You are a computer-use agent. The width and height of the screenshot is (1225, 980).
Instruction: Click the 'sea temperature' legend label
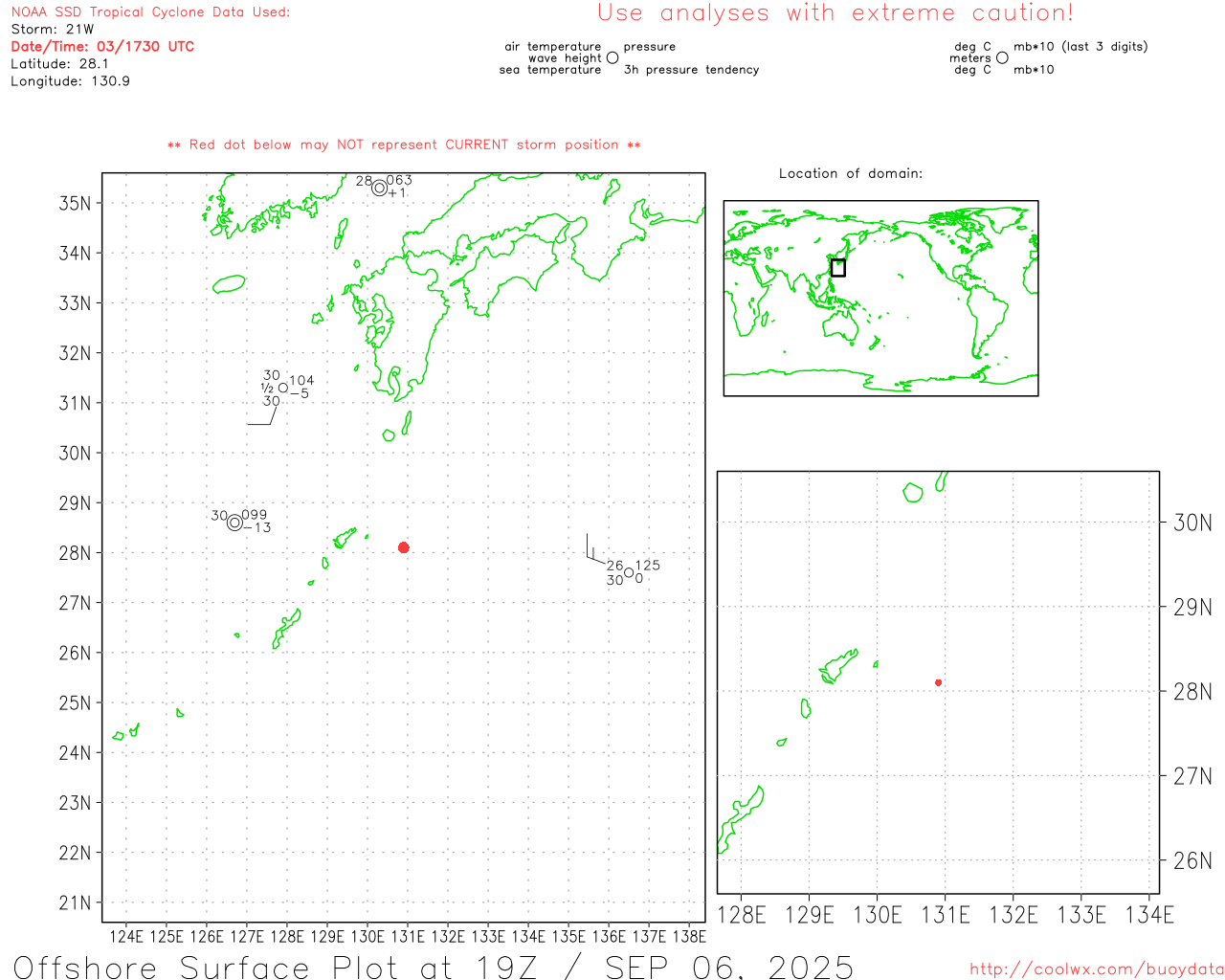pos(550,70)
